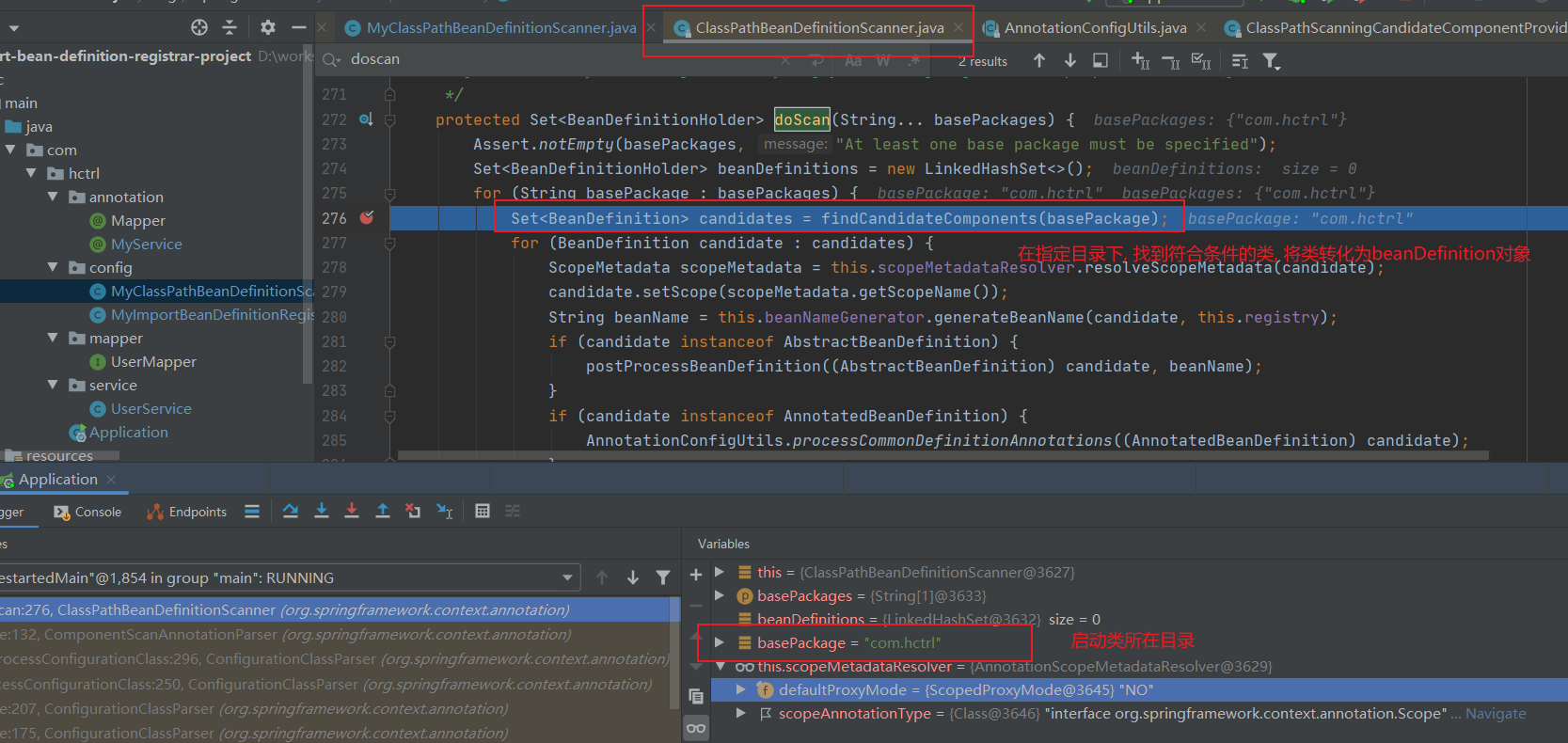
Task: Toggle breakpoint at line 276
Action: 367,217
